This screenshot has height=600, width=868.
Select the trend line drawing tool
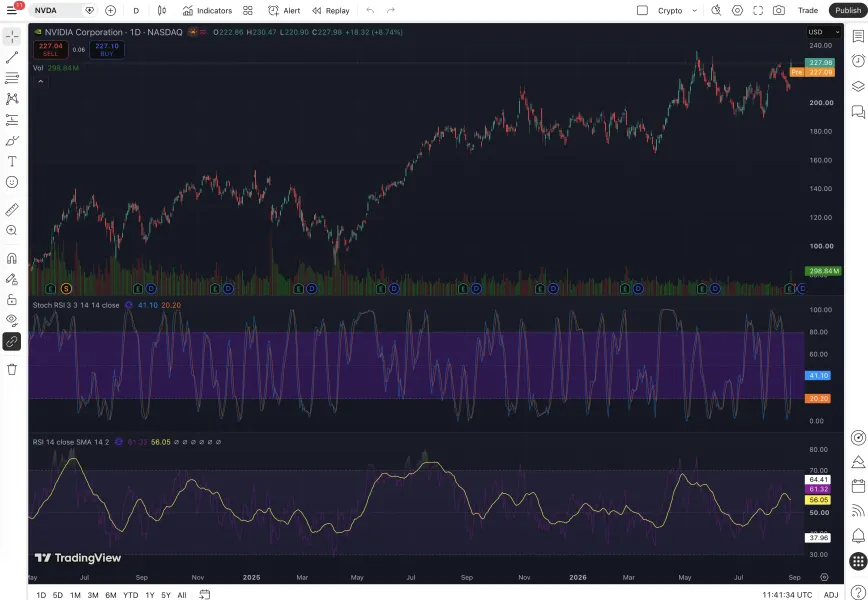(12, 57)
